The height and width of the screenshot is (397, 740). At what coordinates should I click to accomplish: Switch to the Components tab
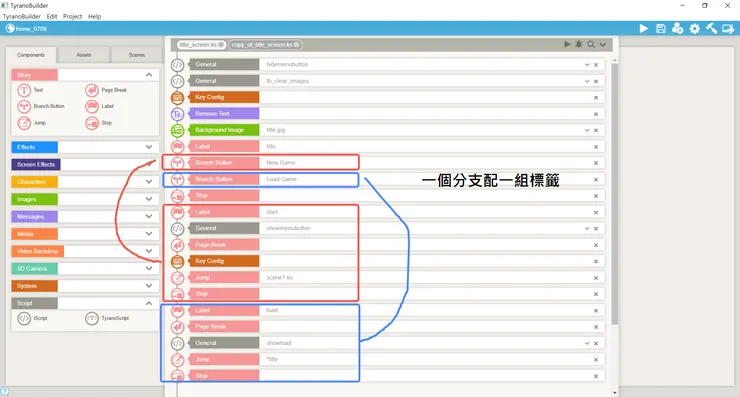pos(31,55)
